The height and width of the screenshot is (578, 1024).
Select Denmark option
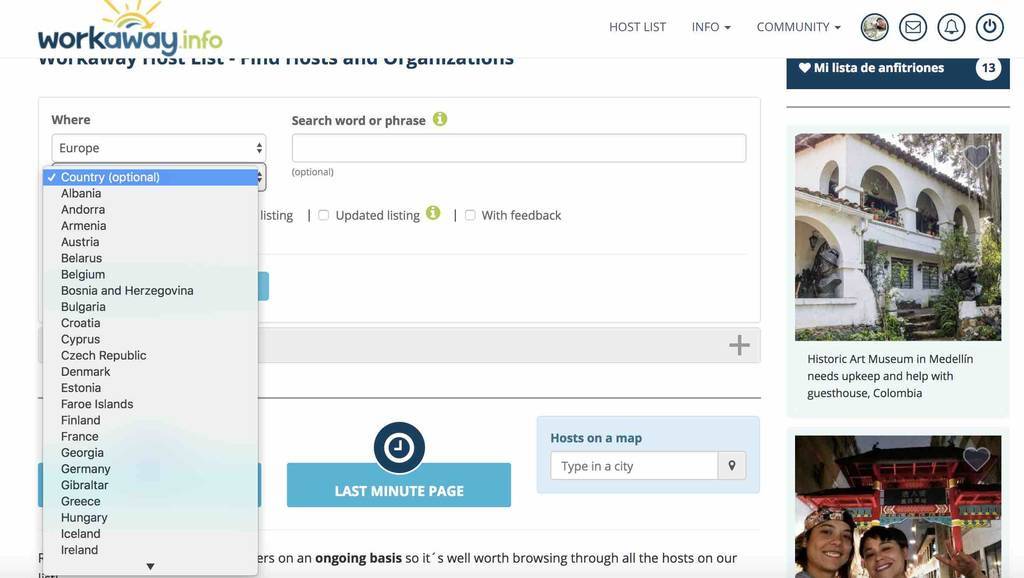(x=150, y=372)
